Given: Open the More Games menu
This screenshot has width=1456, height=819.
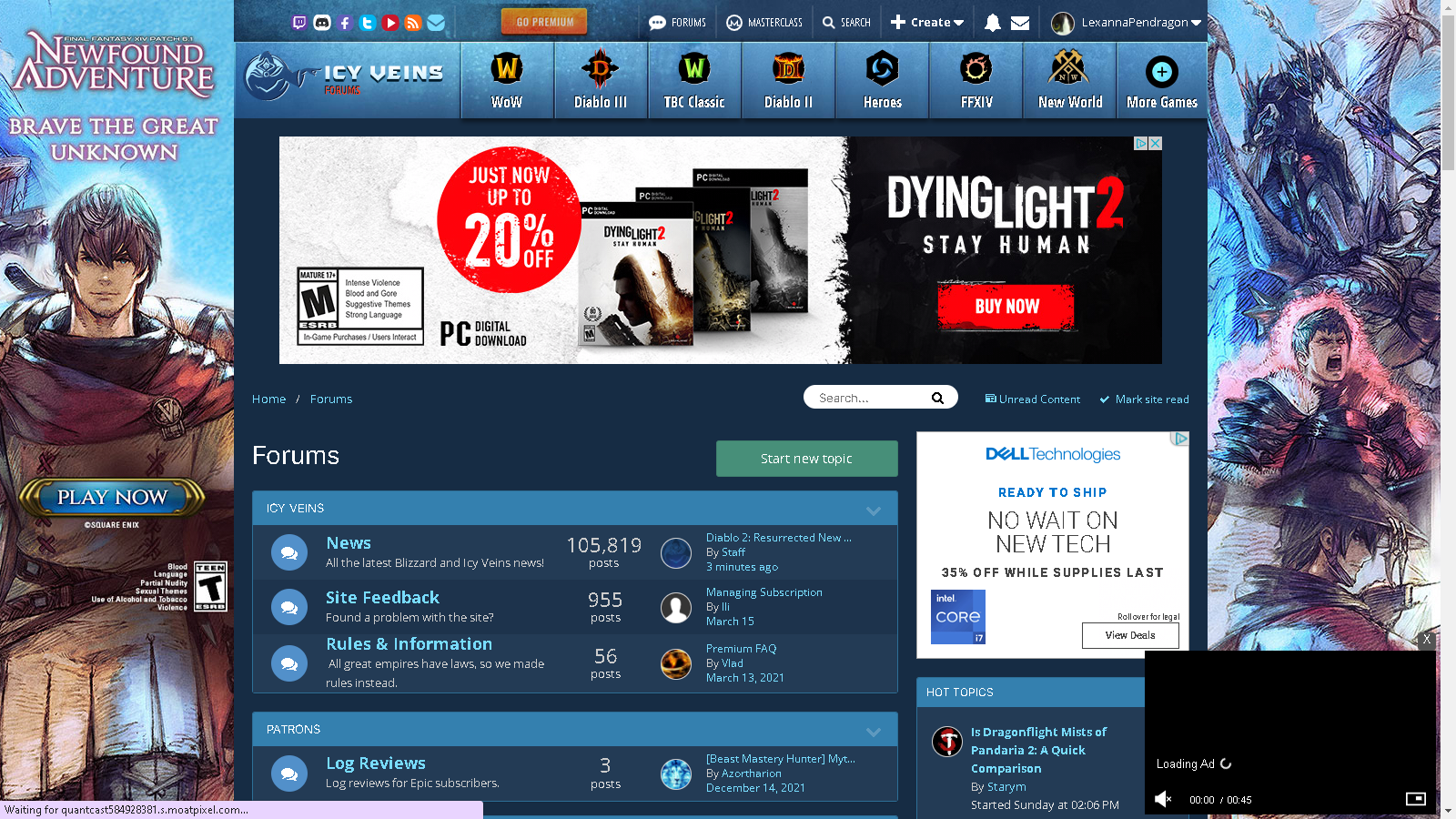Looking at the screenshot, I should [1162, 81].
